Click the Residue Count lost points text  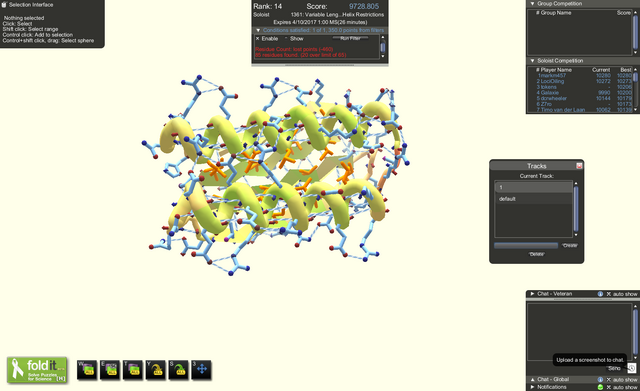294,49
